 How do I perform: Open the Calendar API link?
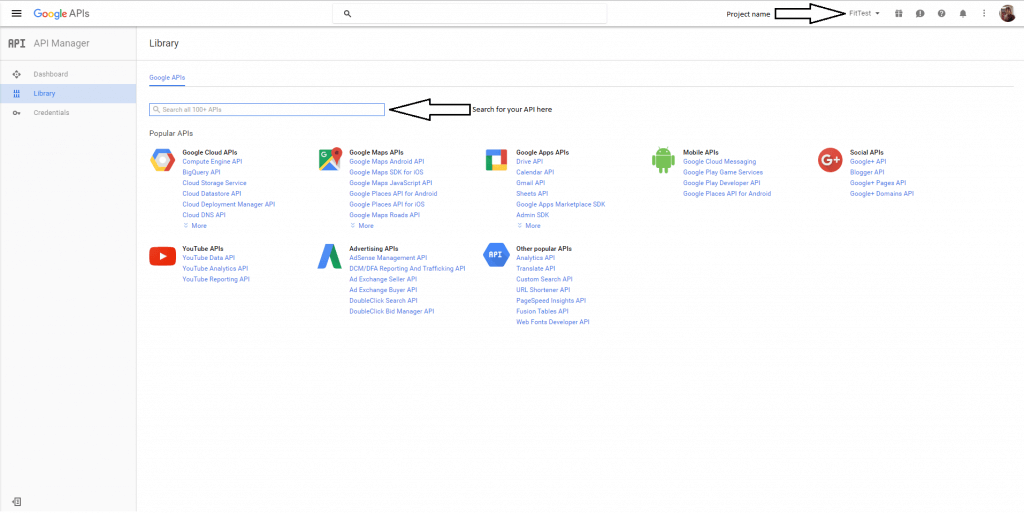click(x=535, y=172)
